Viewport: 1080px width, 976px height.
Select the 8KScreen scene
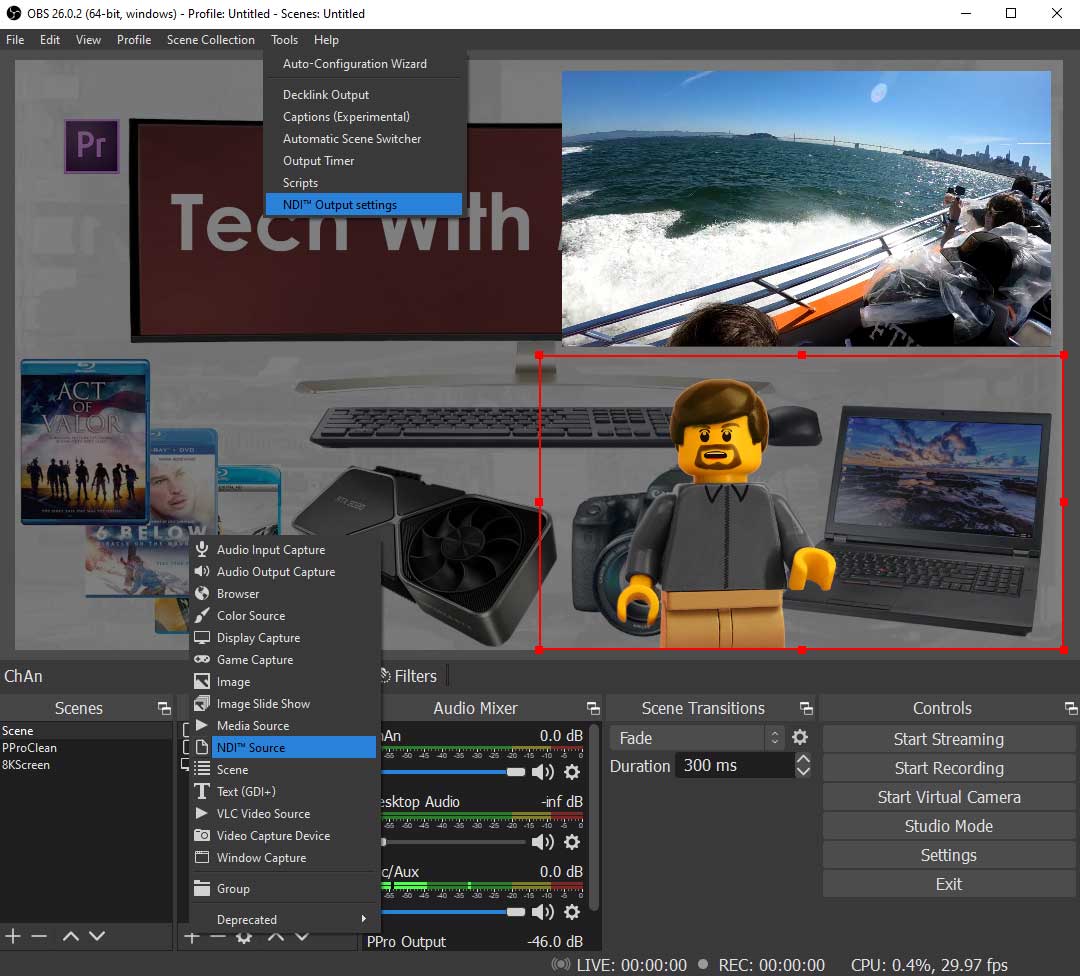coord(86,765)
